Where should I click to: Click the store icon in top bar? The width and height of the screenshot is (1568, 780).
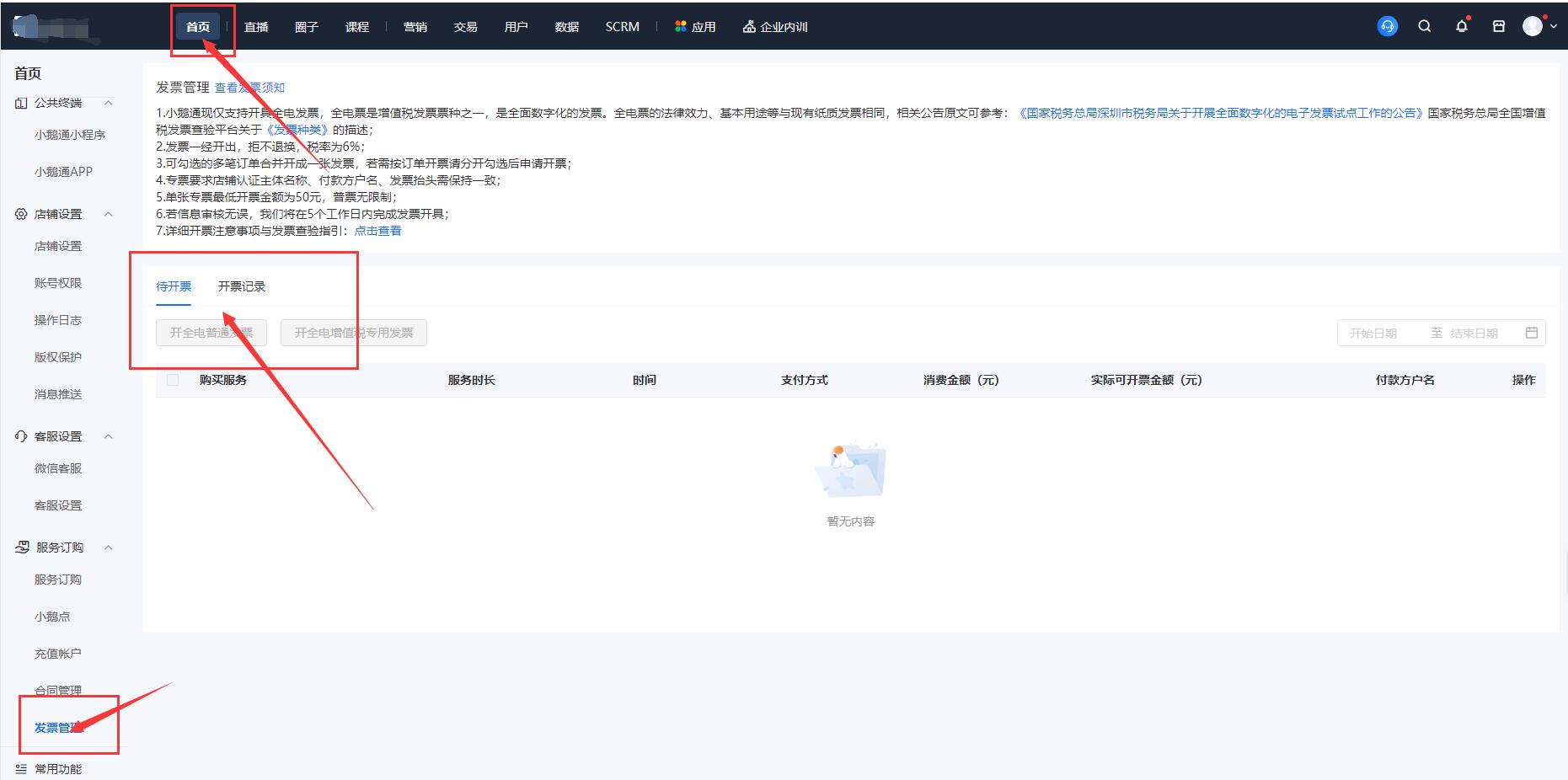(x=1498, y=27)
